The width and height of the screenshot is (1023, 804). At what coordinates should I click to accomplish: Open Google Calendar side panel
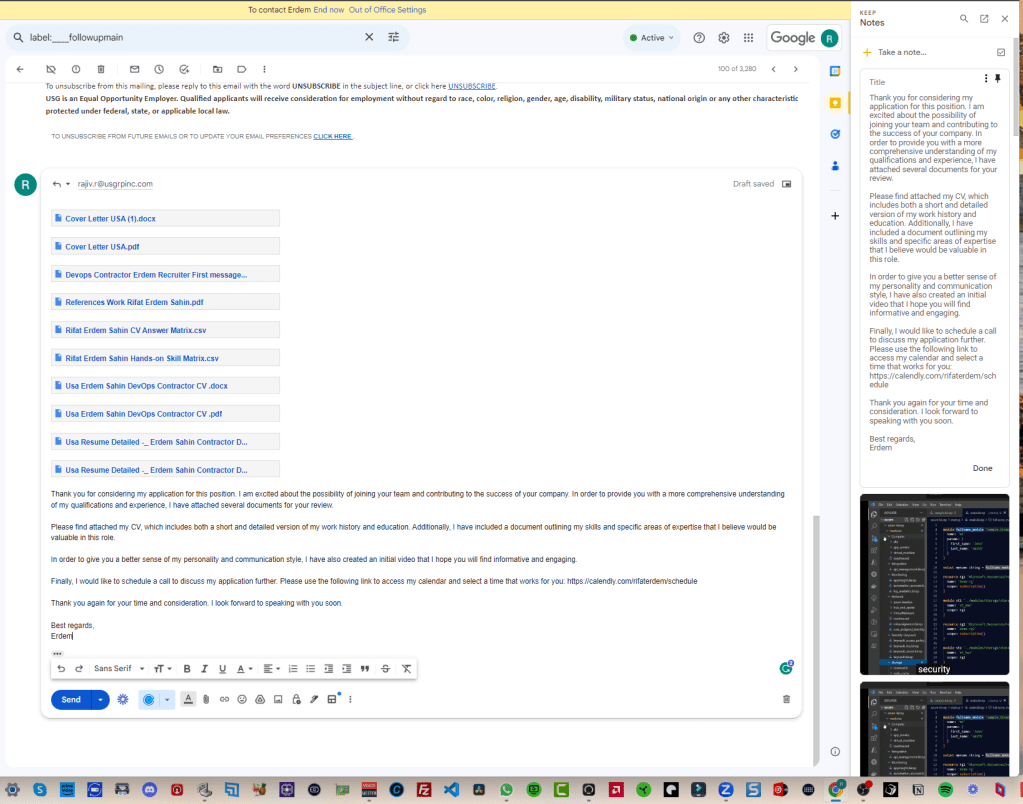pos(835,71)
